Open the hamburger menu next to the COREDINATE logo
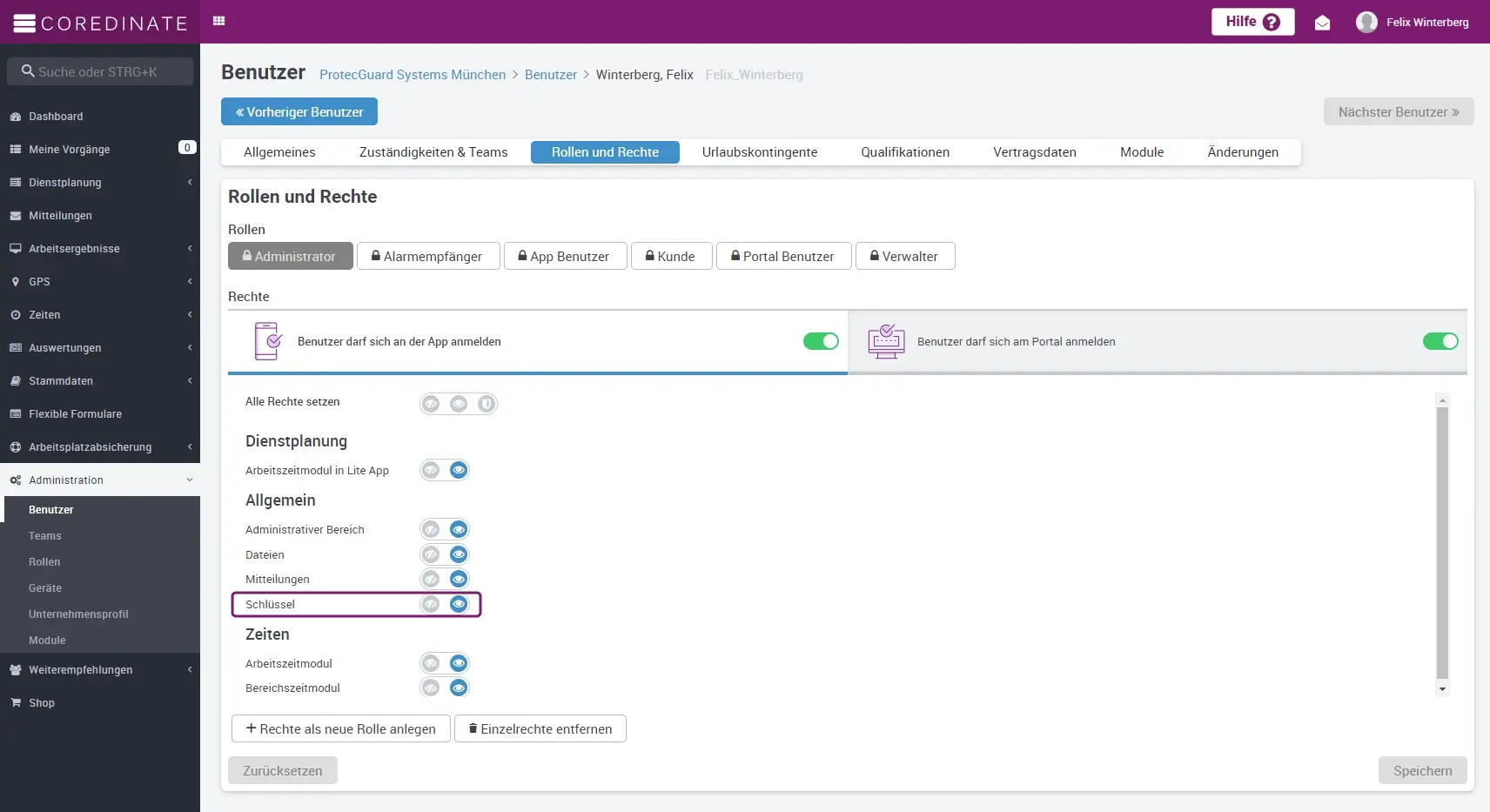This screenshot has height=812, width=1490. (24, 23)
